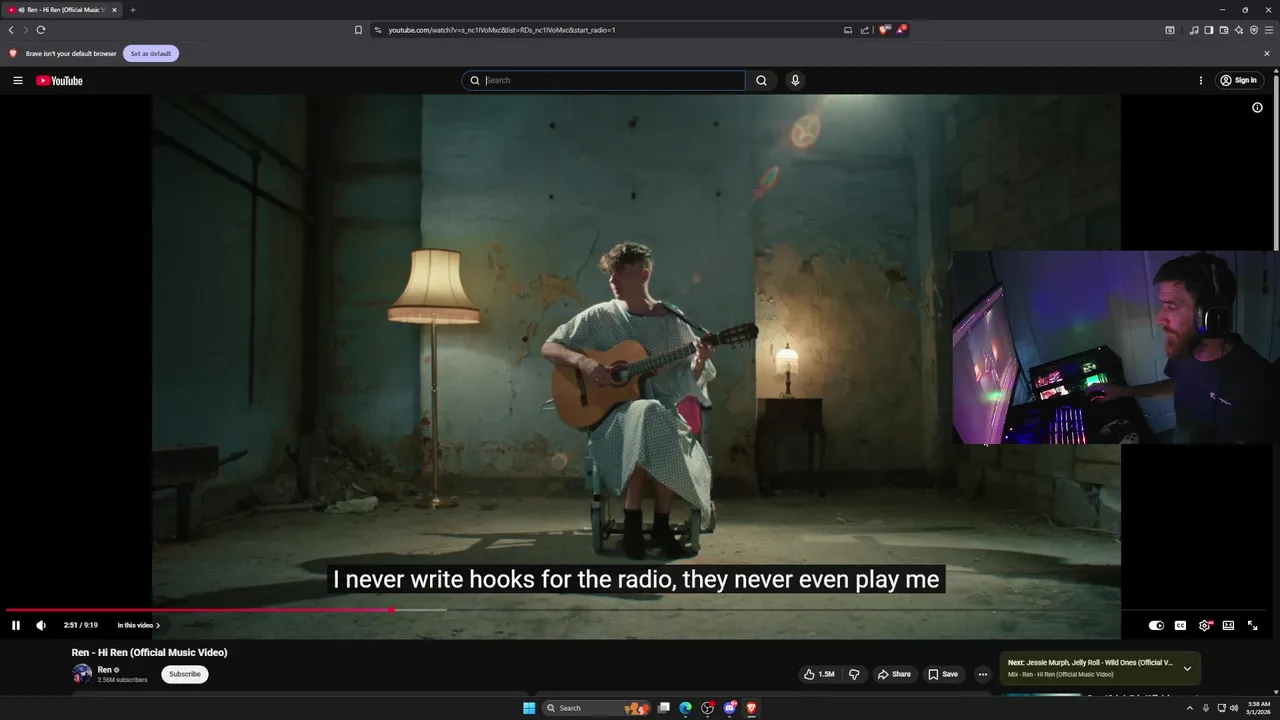This screenshot has height=720, width=1280.
Task: Expand the In this video chapters
Action: pos(139,625)
